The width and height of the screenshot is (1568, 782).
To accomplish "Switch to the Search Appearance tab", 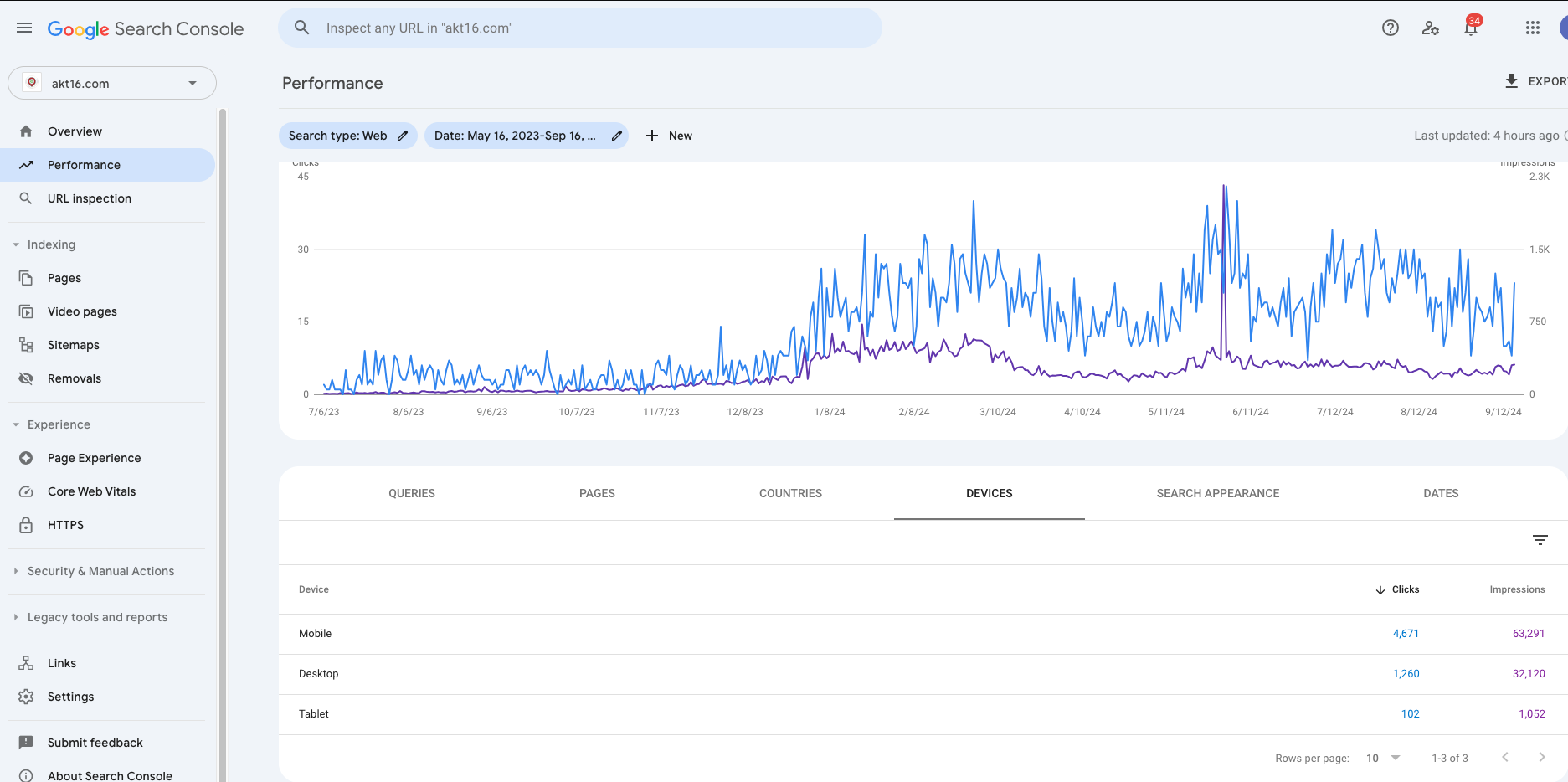I will pos(1218,493).
